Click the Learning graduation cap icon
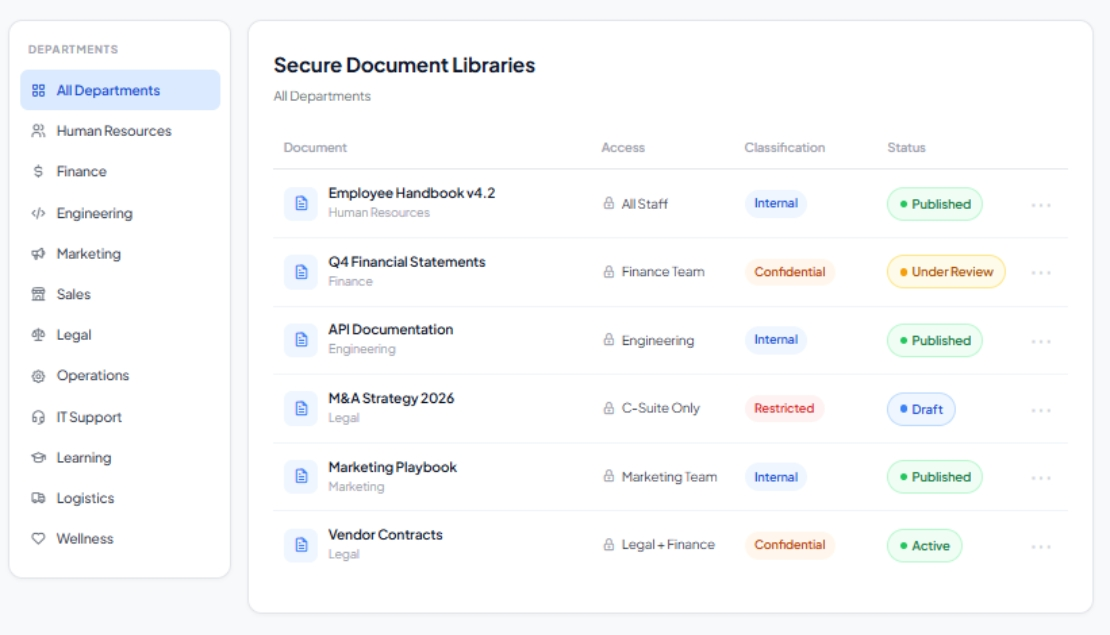 pyautogui.click(x=38, y=457)
